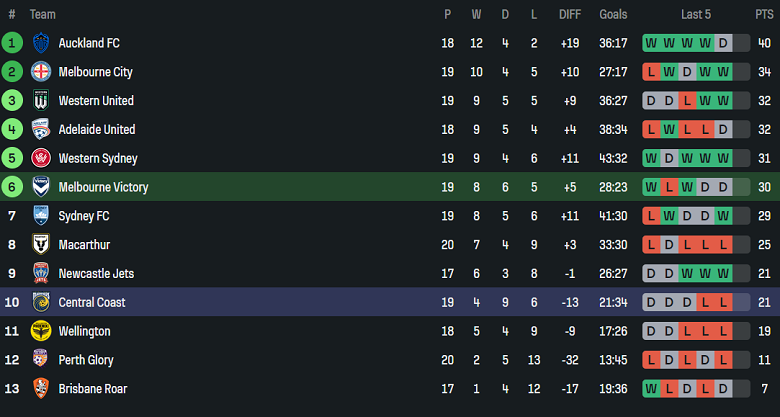Image resolution: width=780 pixels, height=417 pixels.
Task: Click the Adelaide United club crest
Action: 41,129
